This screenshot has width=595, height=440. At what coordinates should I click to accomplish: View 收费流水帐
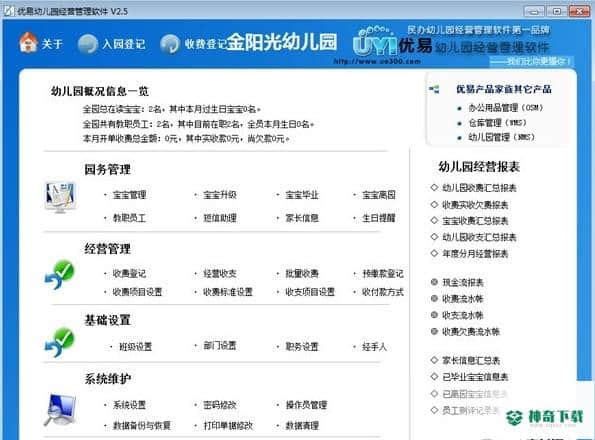pyautogui.click(x=463, y=299)
